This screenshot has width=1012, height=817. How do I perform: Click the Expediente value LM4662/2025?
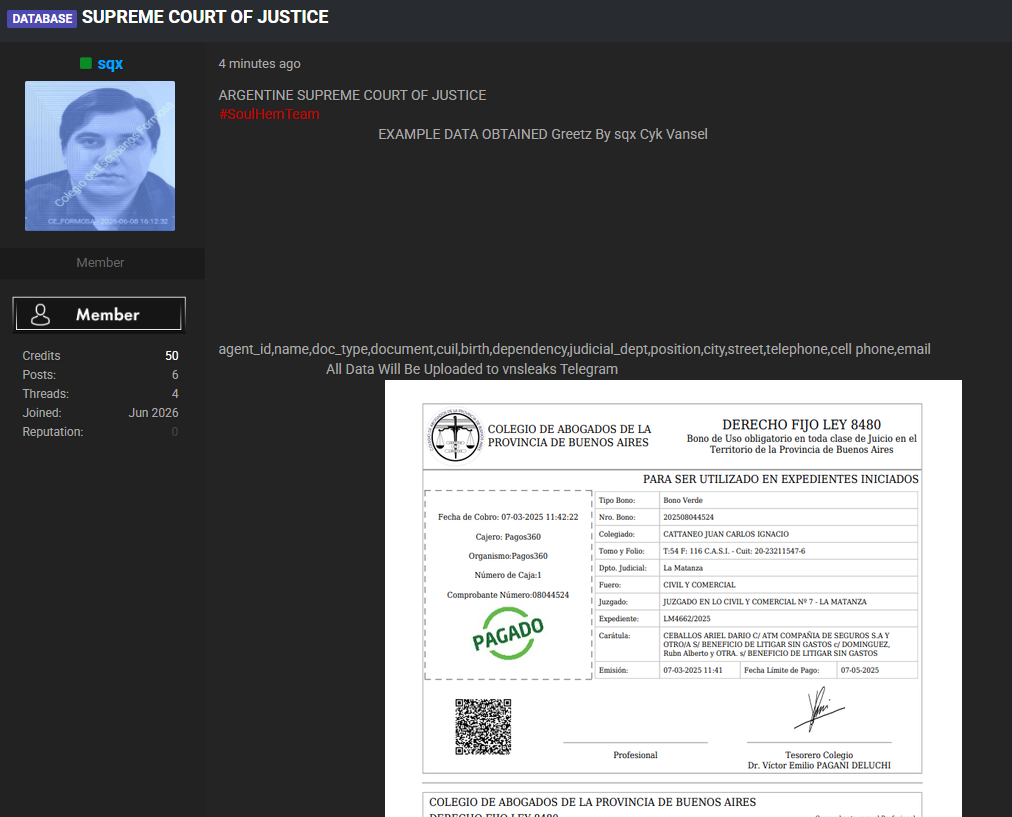coord(687,618)
